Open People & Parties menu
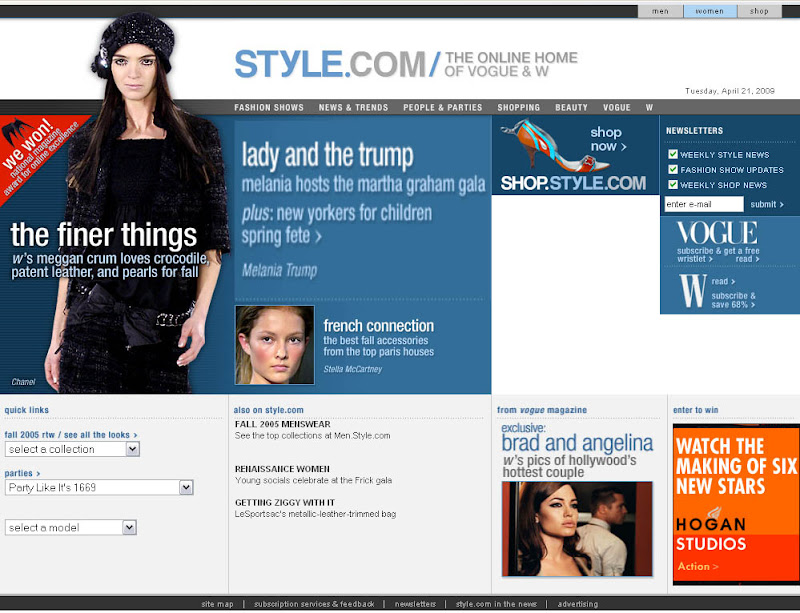The width and height of the screenshot is (800, 613). [442, 107]
